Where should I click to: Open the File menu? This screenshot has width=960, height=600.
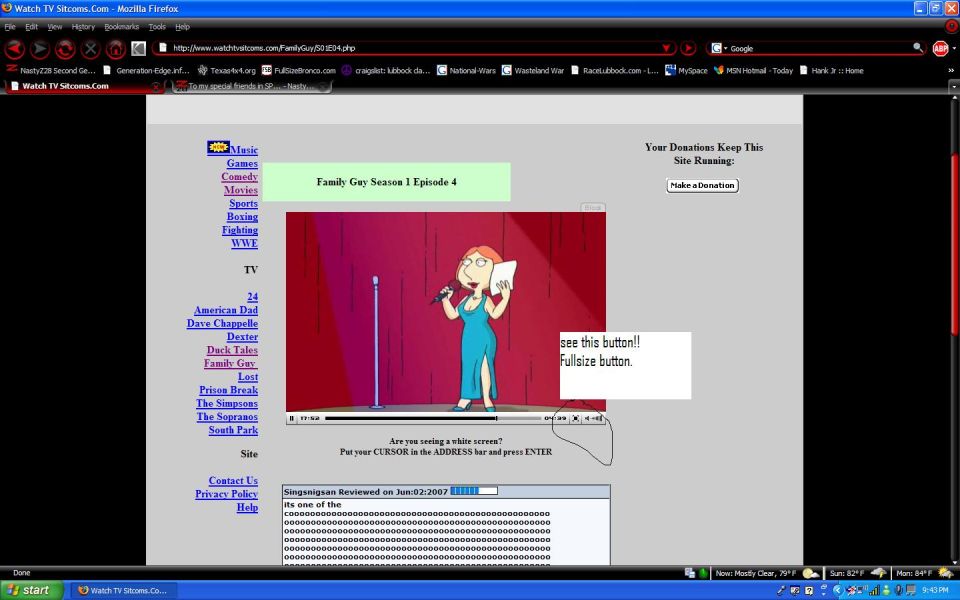pos(10,27)
